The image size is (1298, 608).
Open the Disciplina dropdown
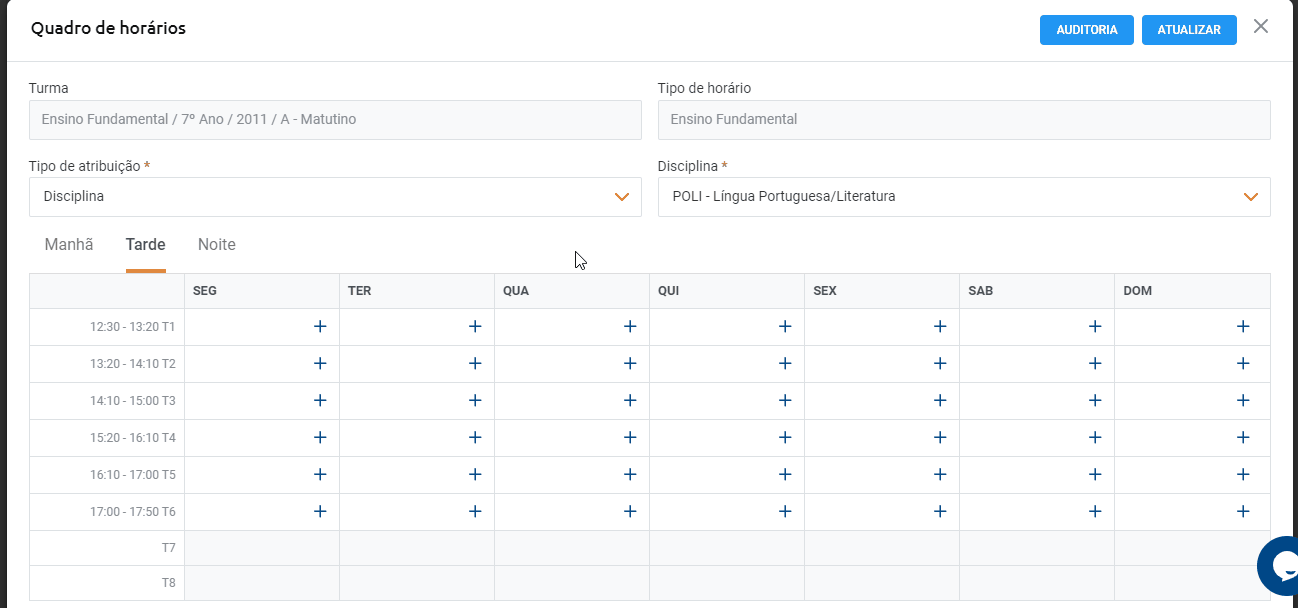964,197
